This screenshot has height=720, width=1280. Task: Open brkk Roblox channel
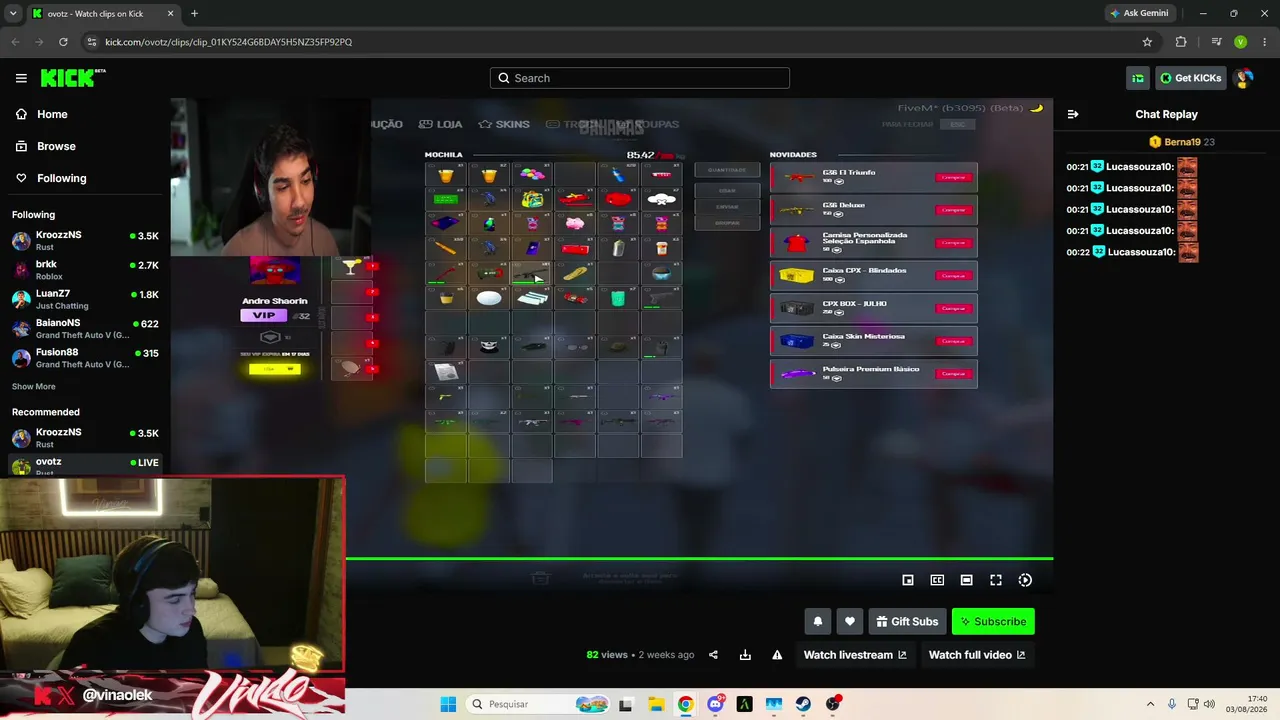(x=85, y=270)
